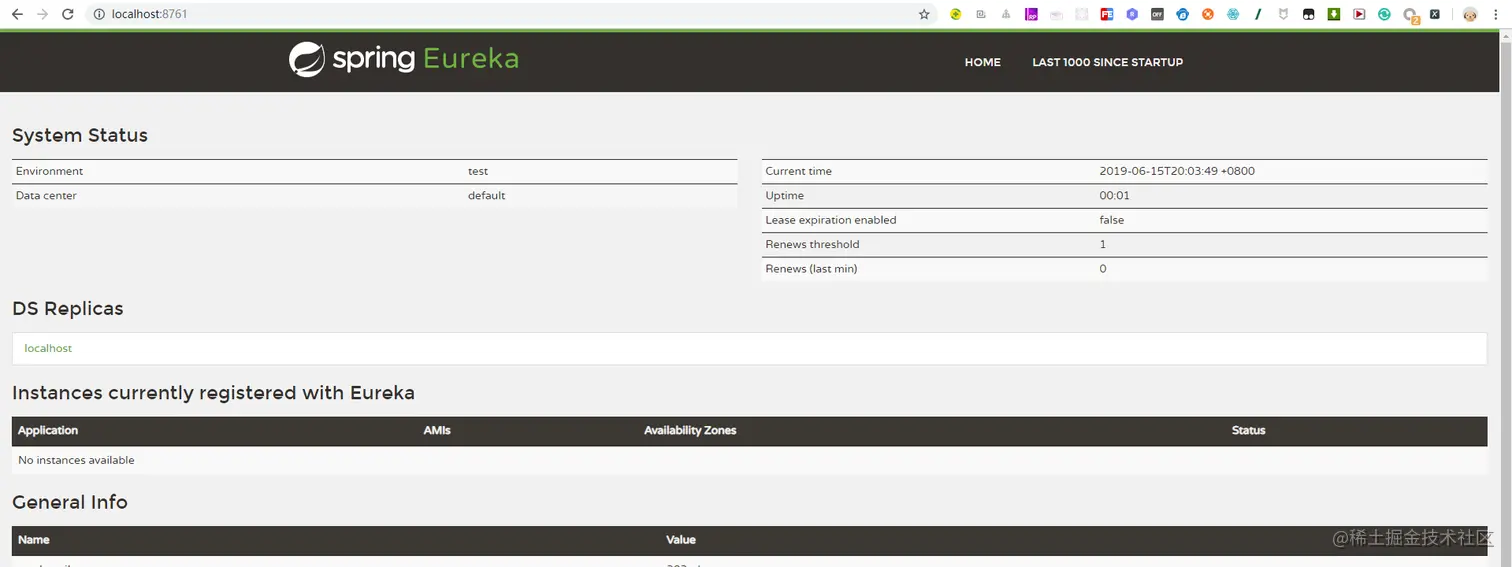Open the React atom extension icon

click(1233, 14)
